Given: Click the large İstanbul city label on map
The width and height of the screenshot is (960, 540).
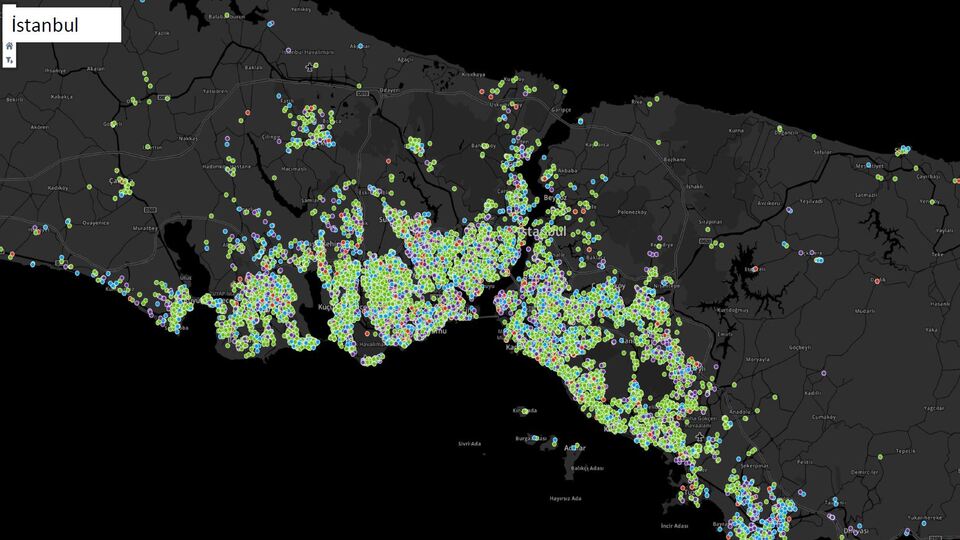Looking at the screenshot, I should pyautogui.click(x=542, y=231).
